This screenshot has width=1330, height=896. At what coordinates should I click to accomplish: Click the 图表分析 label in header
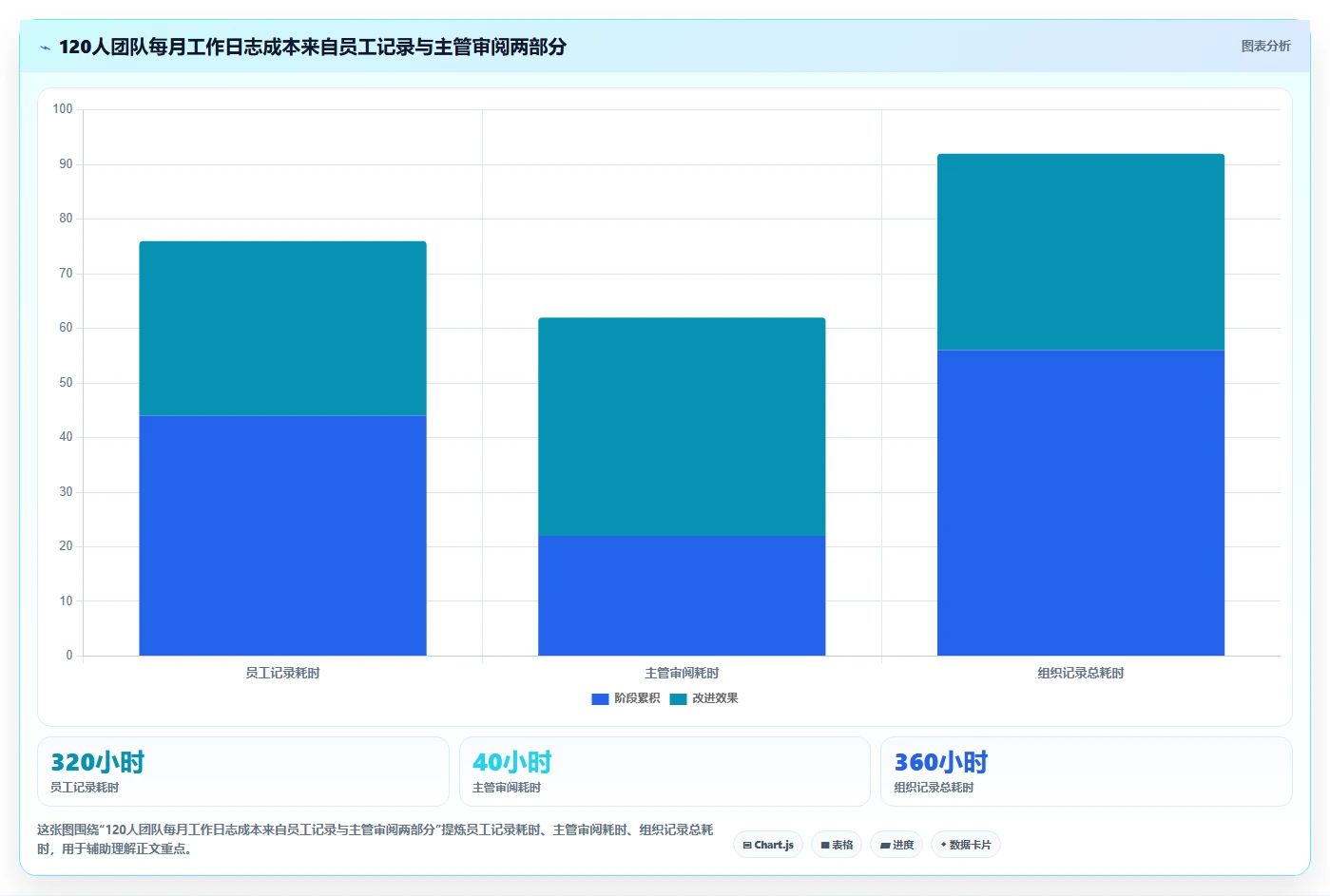(x=1265, y=46)
